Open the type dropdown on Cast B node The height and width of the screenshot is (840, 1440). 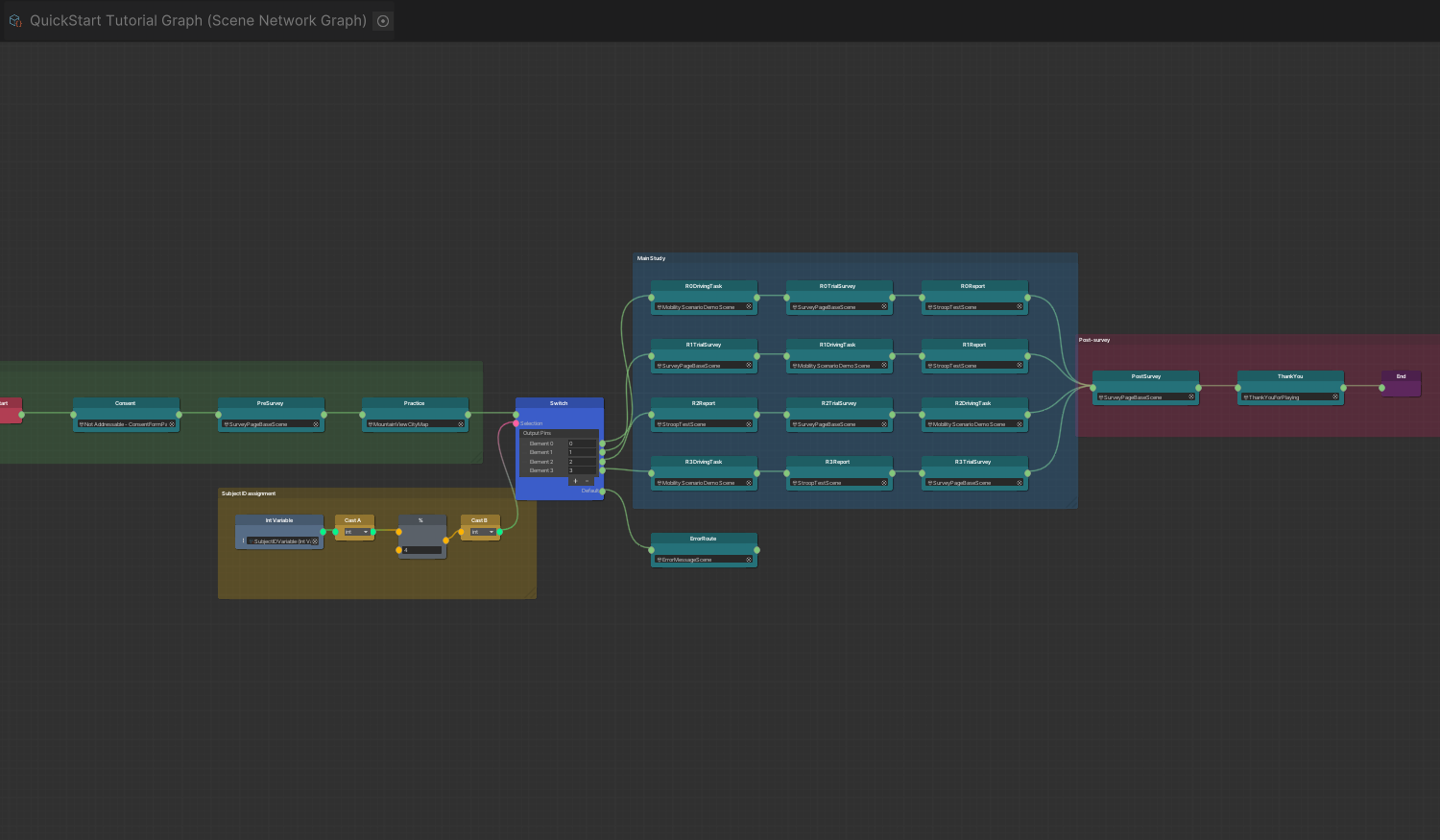[483, 532]
